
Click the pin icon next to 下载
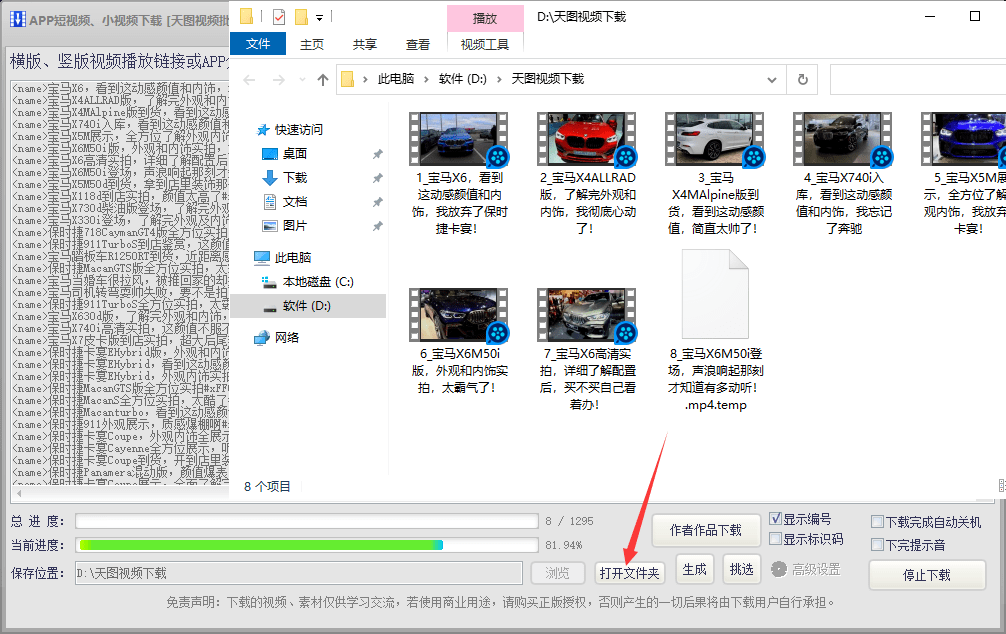[377, 178]
